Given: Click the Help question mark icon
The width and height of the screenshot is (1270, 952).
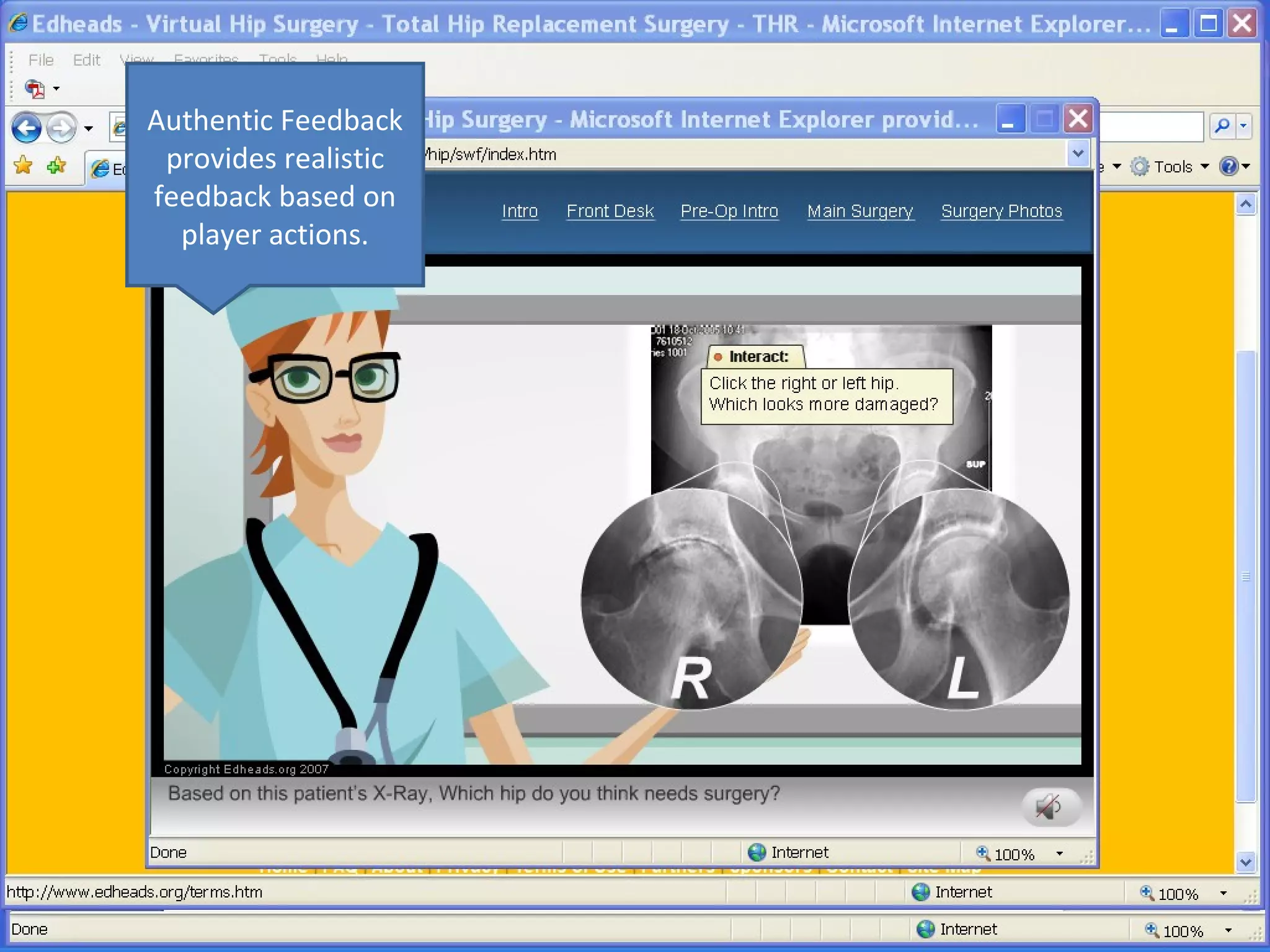Looking at the screenshot, I should click(1228, 166).
